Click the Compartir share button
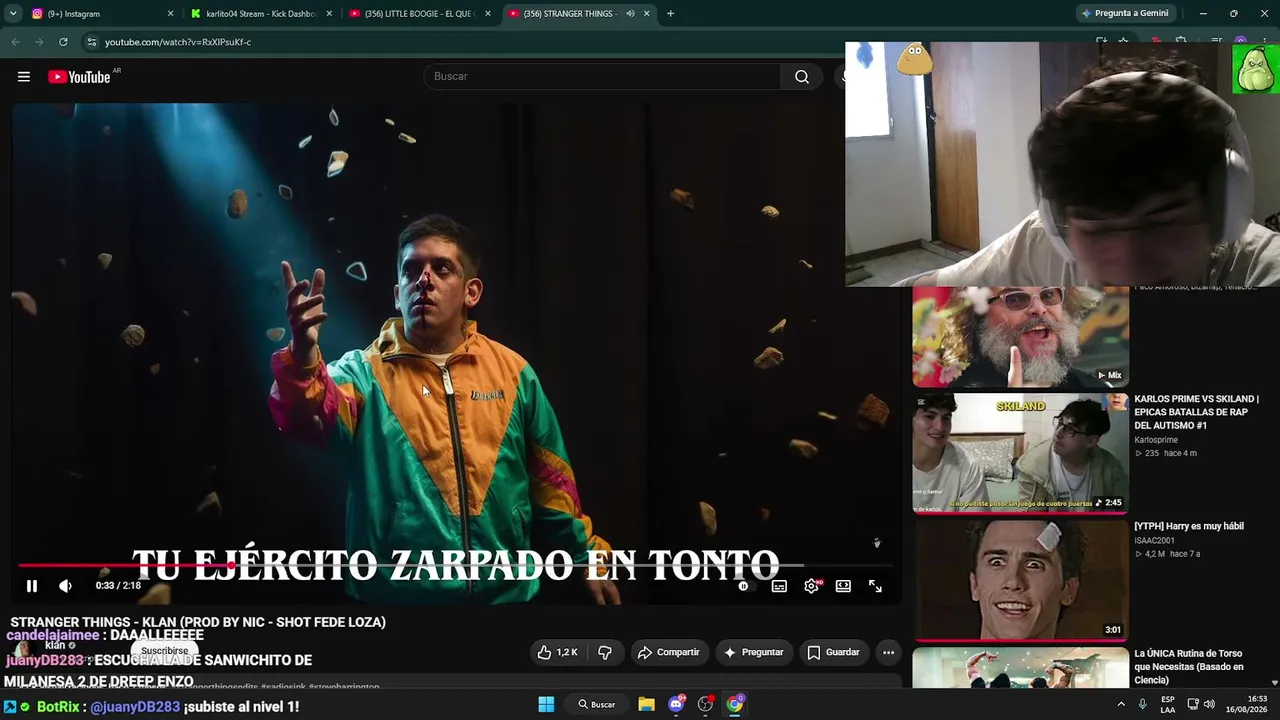Viewport: 1280px width, 720px height. pos(669,652)
